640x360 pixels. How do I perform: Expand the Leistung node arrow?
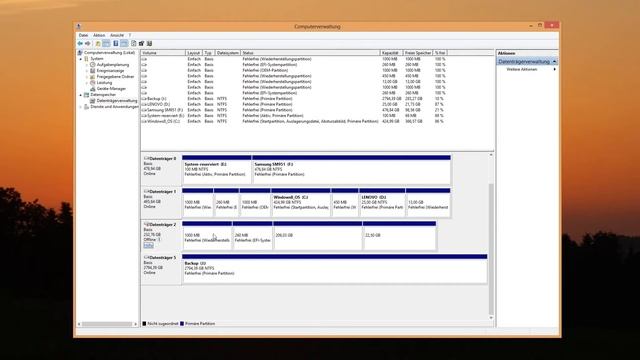(x=87, y=82)
